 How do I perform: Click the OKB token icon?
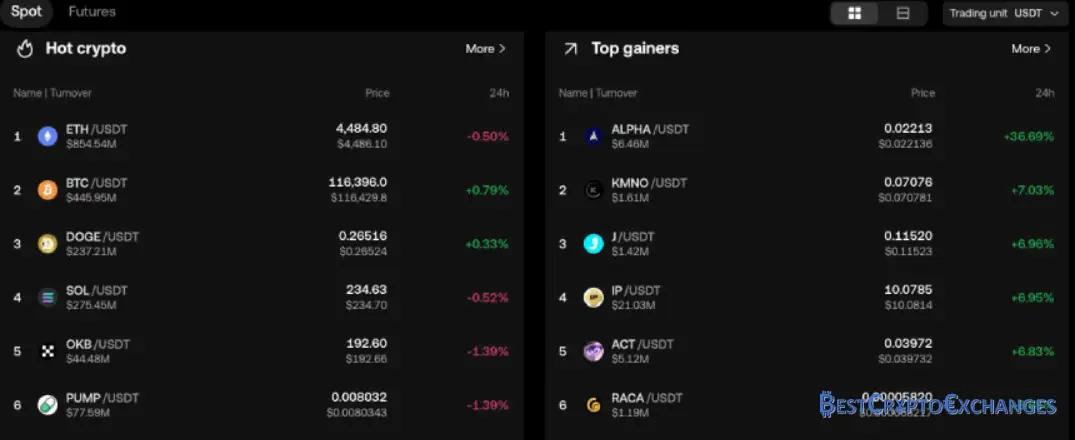(x=47, y=351)
